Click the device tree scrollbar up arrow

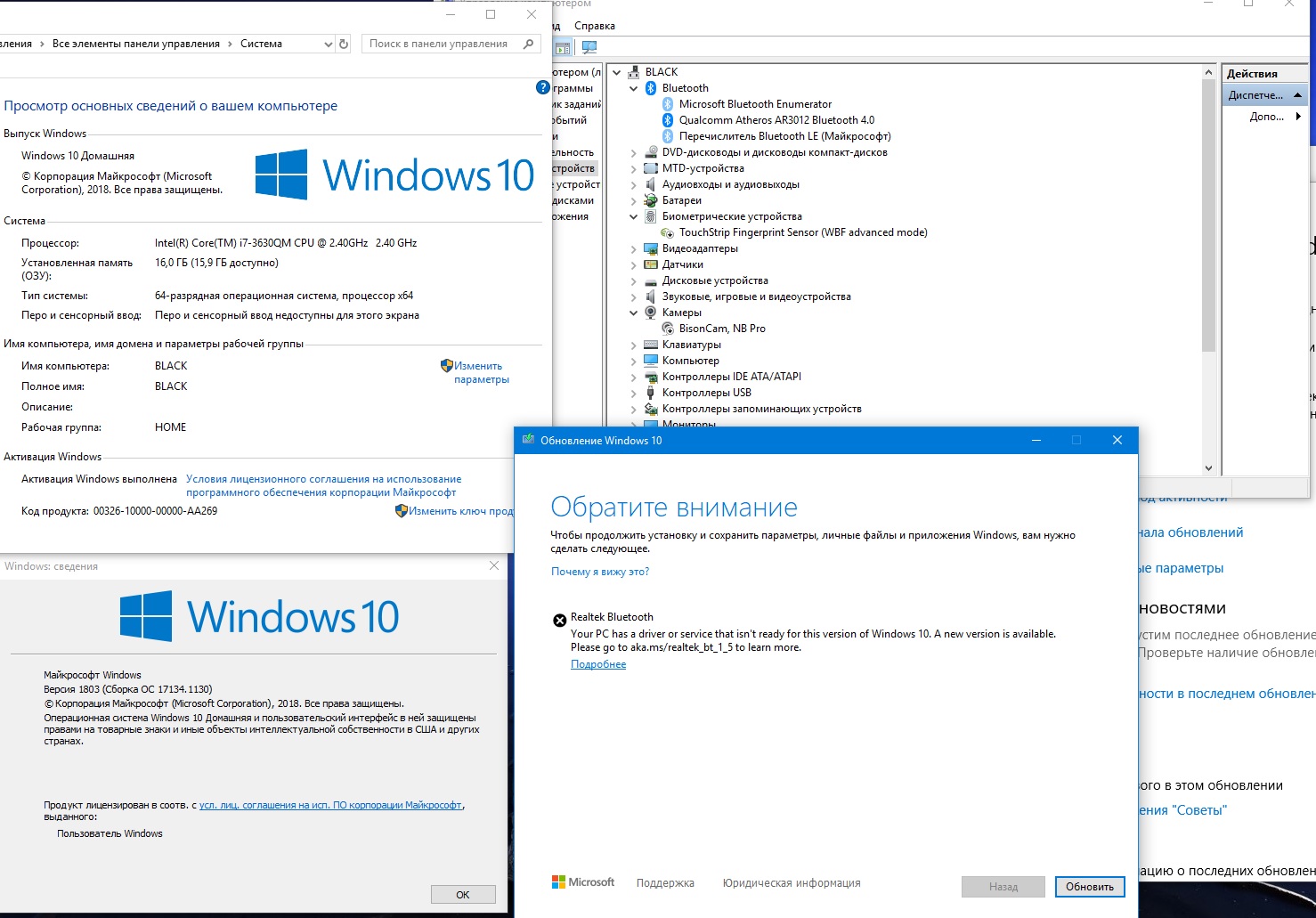click(x=1208, y=72)
